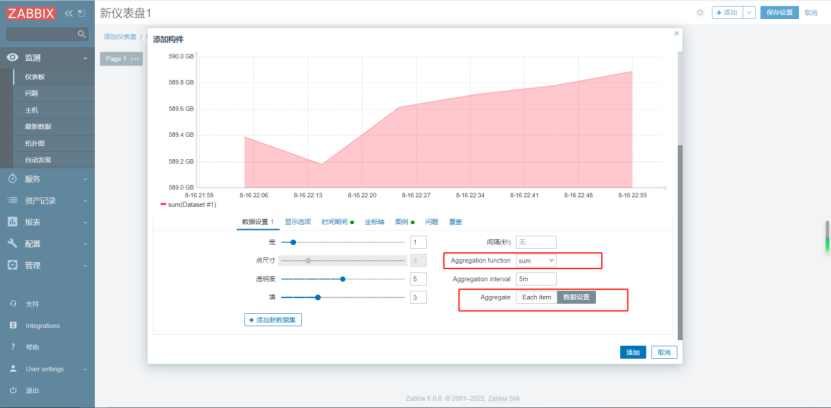The image size is (831, 408).
Task: Click the sidebar search input field
Action: pyautogui.click(x=47, y=34)
